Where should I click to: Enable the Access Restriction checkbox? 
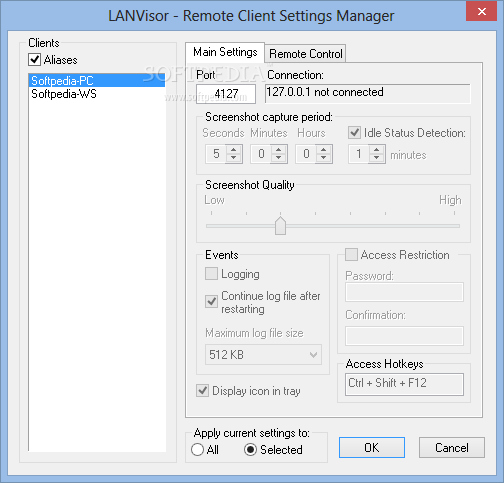351,255
